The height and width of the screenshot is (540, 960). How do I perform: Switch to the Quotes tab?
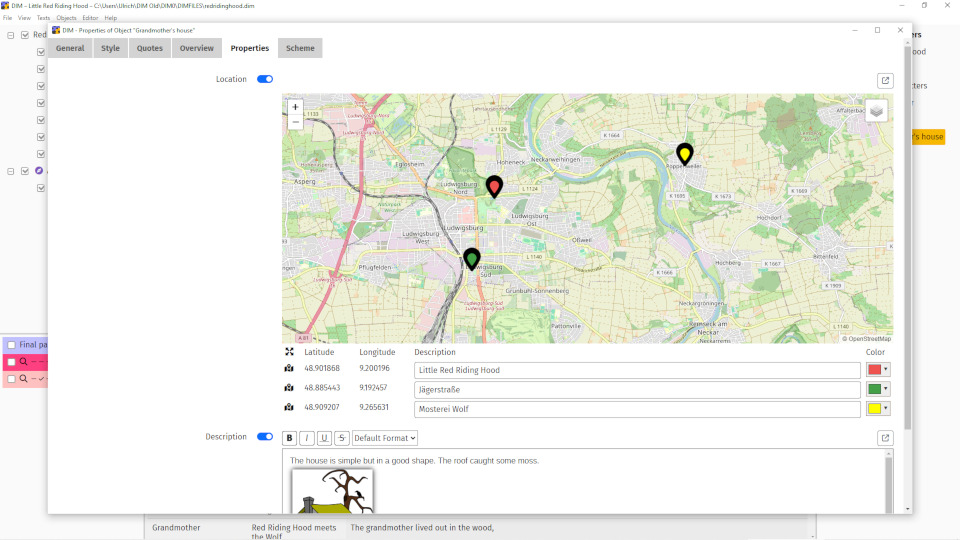pos(149,48)
